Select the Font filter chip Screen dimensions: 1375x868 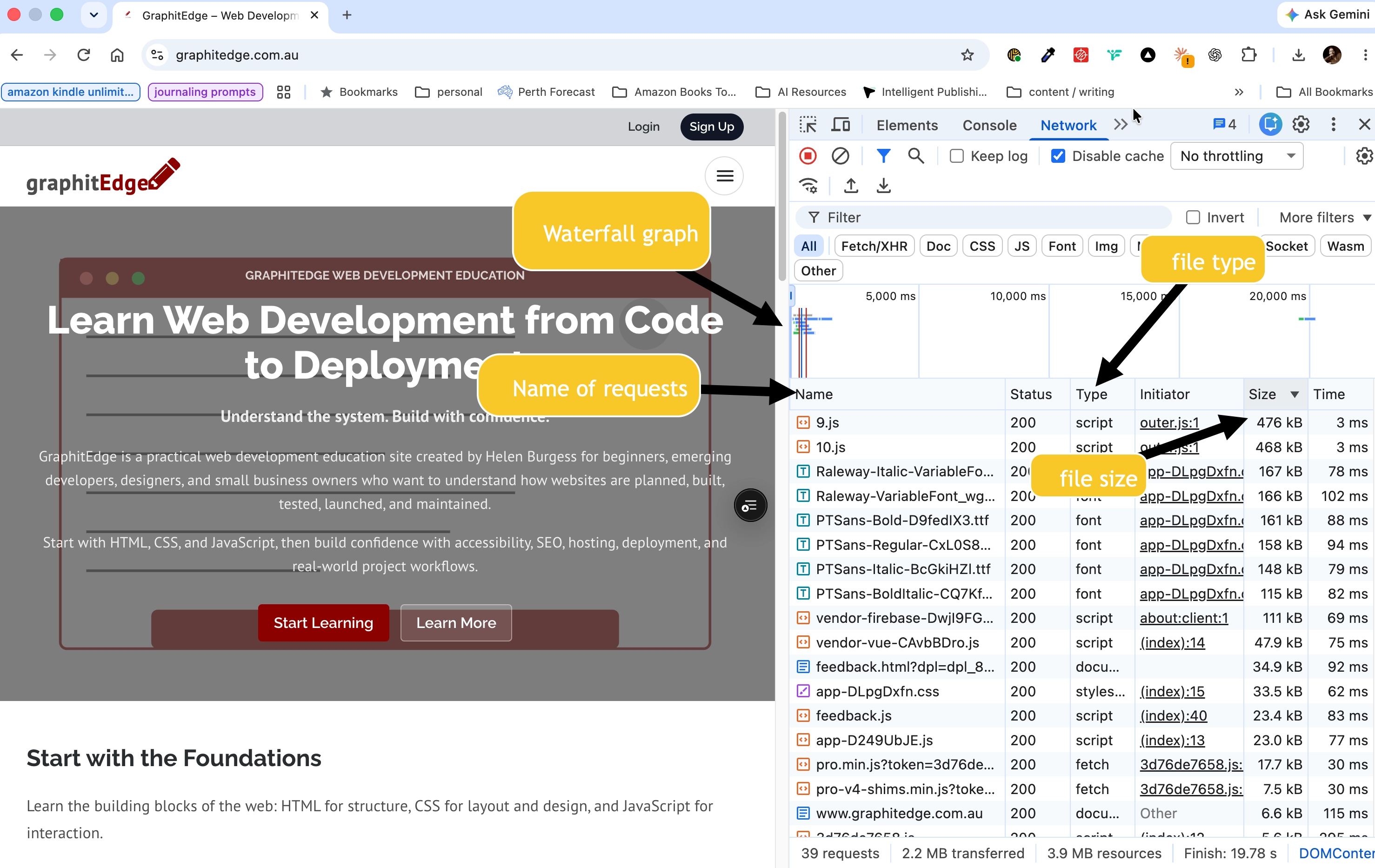tap(1061, 246)
